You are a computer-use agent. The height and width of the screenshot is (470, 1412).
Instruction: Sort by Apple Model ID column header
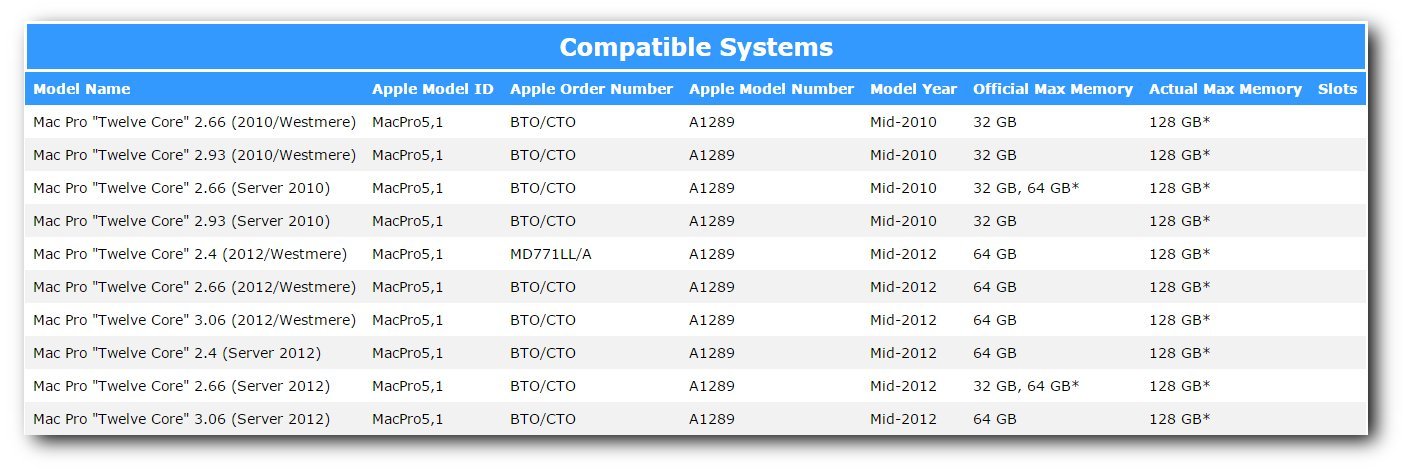point(432,89)
